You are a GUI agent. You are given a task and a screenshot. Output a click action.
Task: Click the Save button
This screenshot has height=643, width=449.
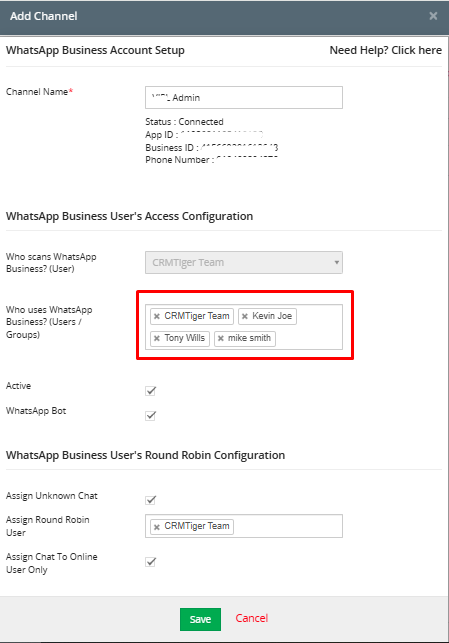coord(200,619)
